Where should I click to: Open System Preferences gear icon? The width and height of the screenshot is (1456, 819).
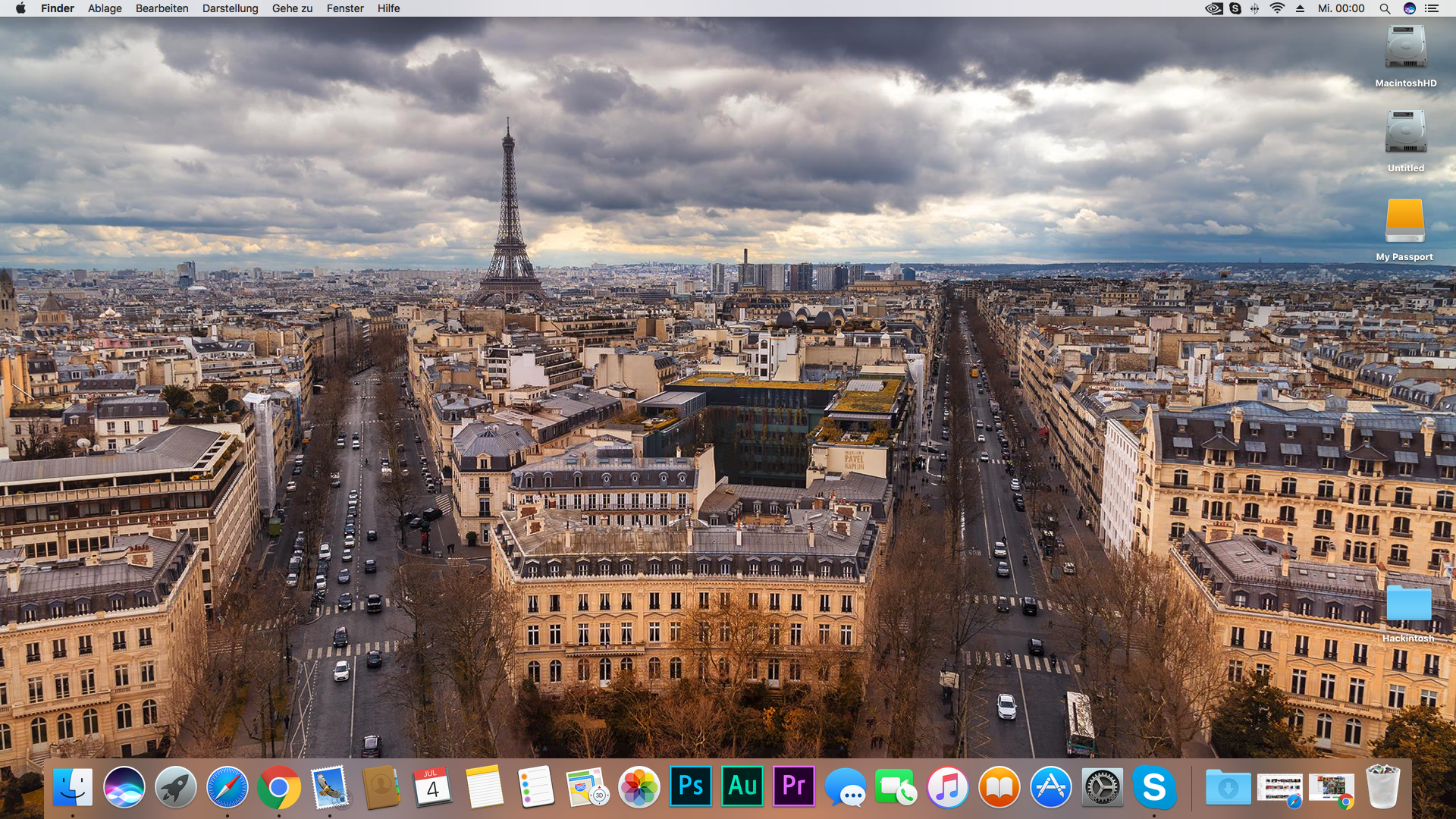[1102, 788]
